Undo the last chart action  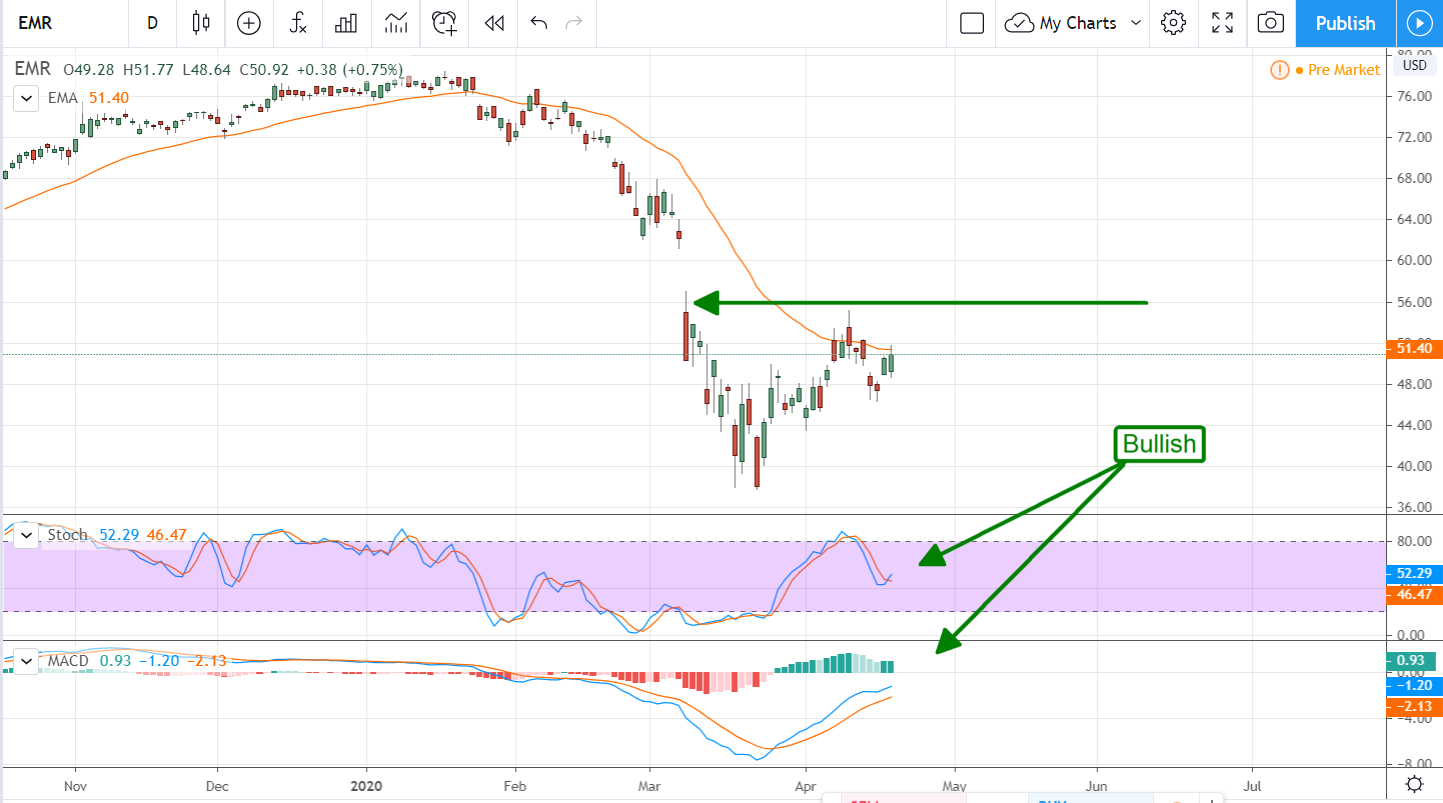click(539, 23)
